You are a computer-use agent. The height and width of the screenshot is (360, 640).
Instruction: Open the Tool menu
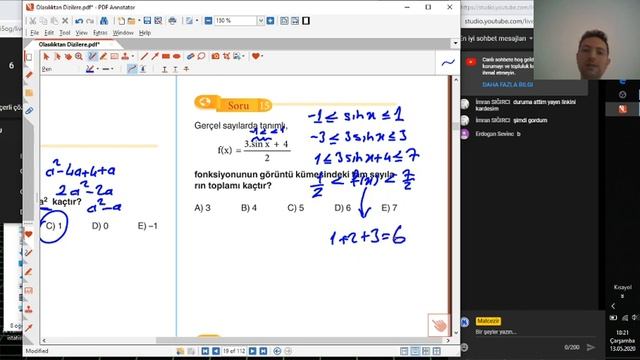64,33
